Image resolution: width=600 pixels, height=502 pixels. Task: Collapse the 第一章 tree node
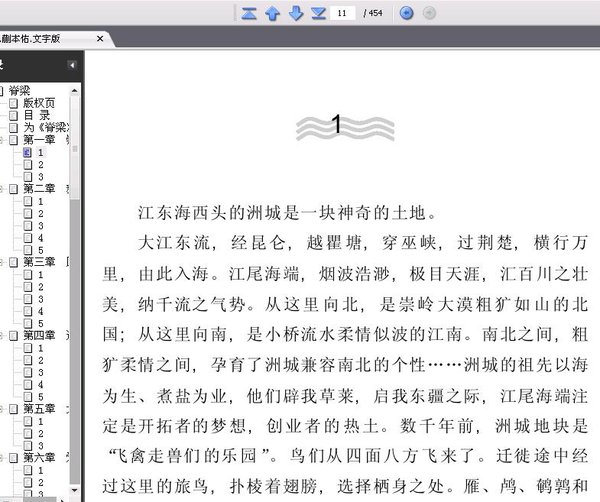pyautogui.click(x=2, y=140)
